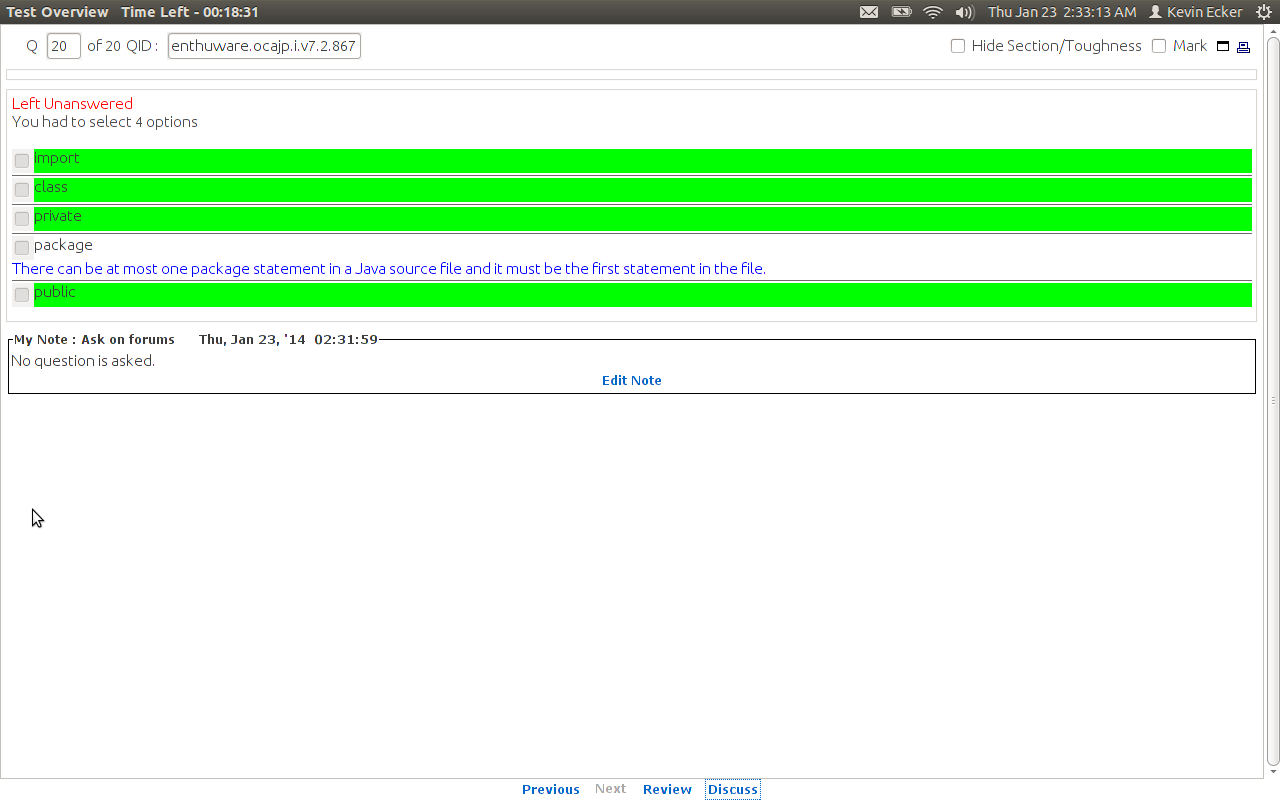The image size is (1280, 800).
Task: Open Edit Note for your saved note
Action: pyautogui.click(x=631, y=380)
